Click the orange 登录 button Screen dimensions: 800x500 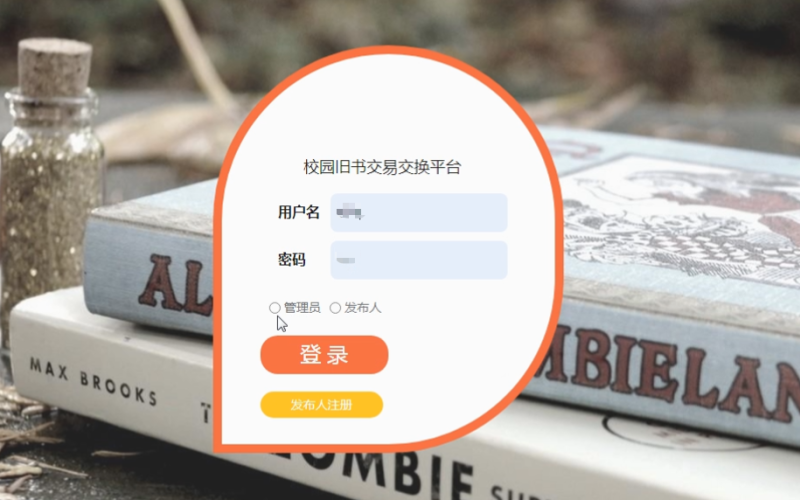coord(324,355)
